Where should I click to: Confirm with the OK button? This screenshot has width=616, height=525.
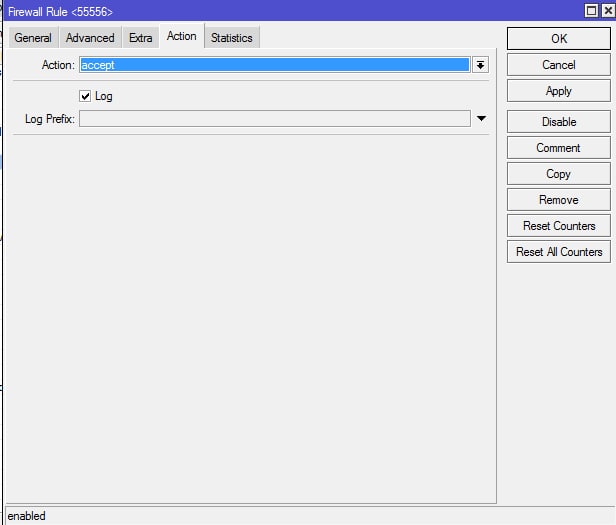[559, 39]
